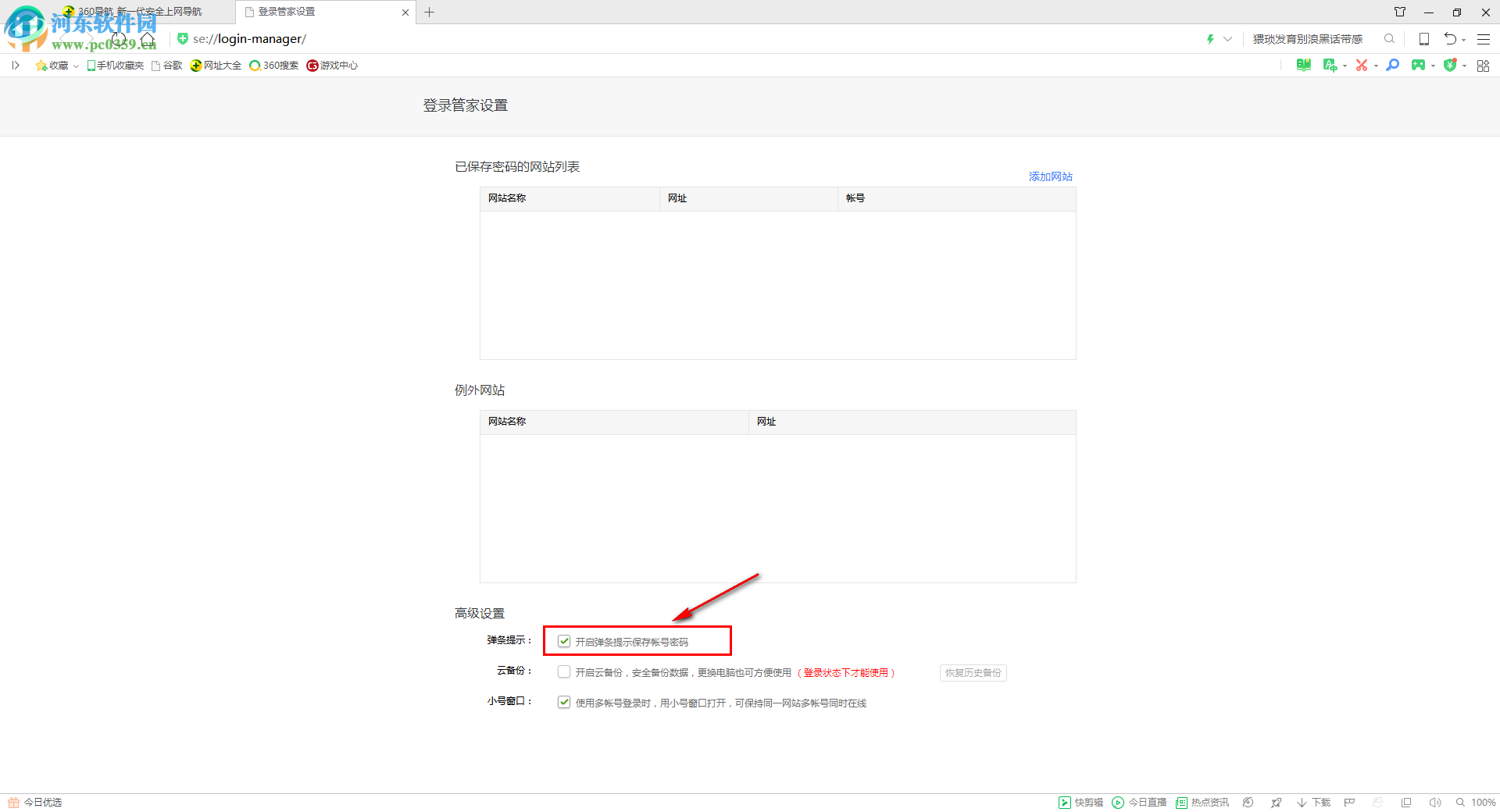The width and height of the screenshot is (1500, 812).
Task: Open the 网址大全 bookmark
Action: [x=216, y=66]
